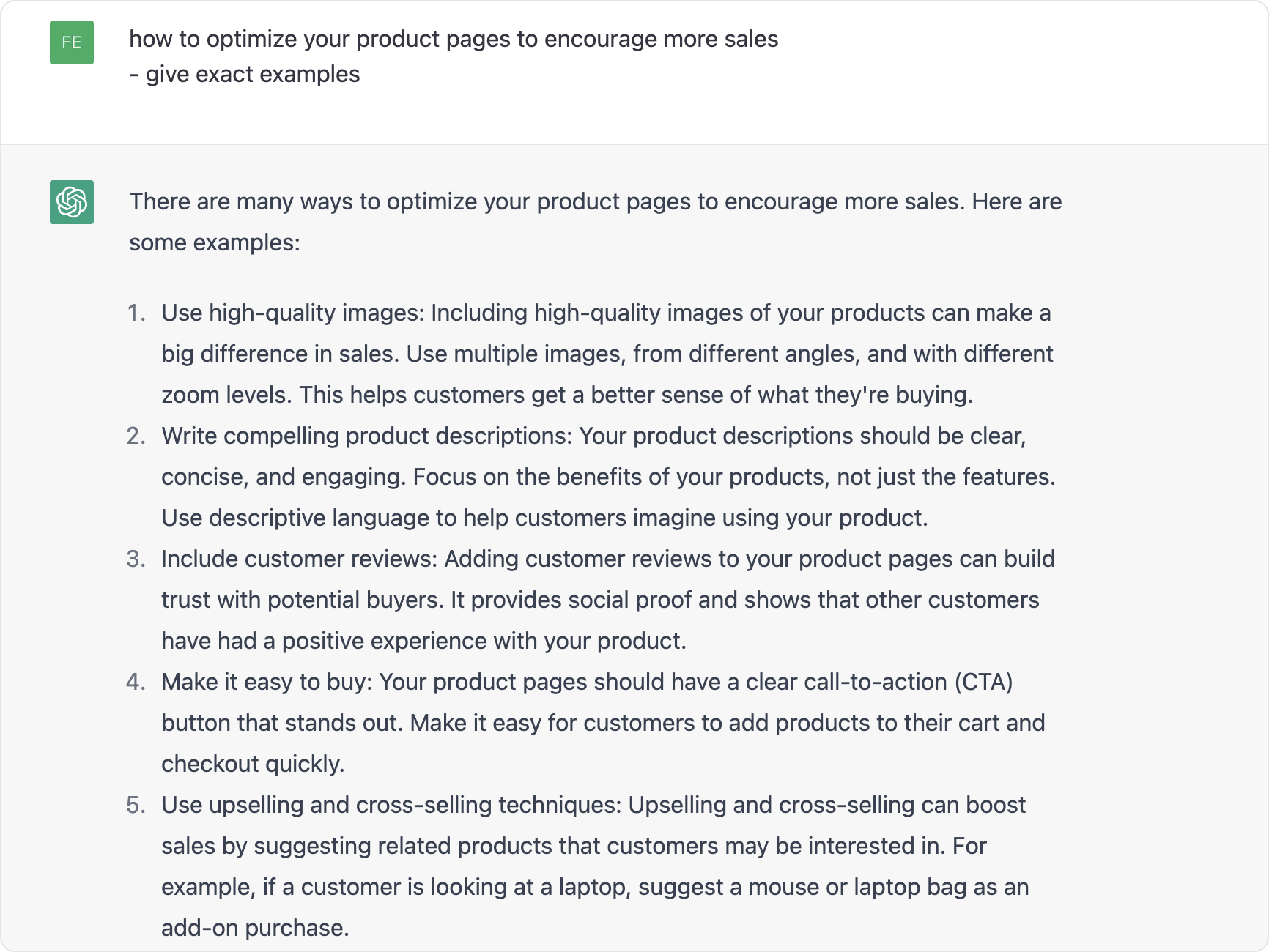Click the number 2 list marker

pos(136,436)
